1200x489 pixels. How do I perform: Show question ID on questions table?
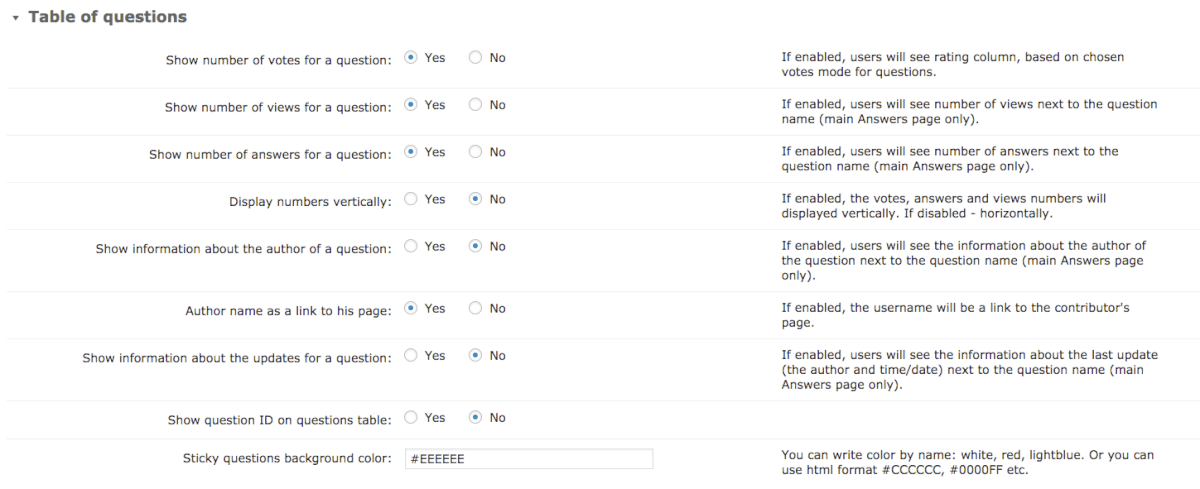coord(411,417)
